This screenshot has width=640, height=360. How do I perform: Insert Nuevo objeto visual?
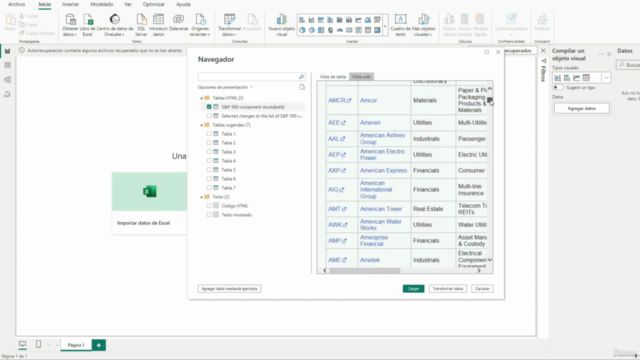[x=282, y=24]
